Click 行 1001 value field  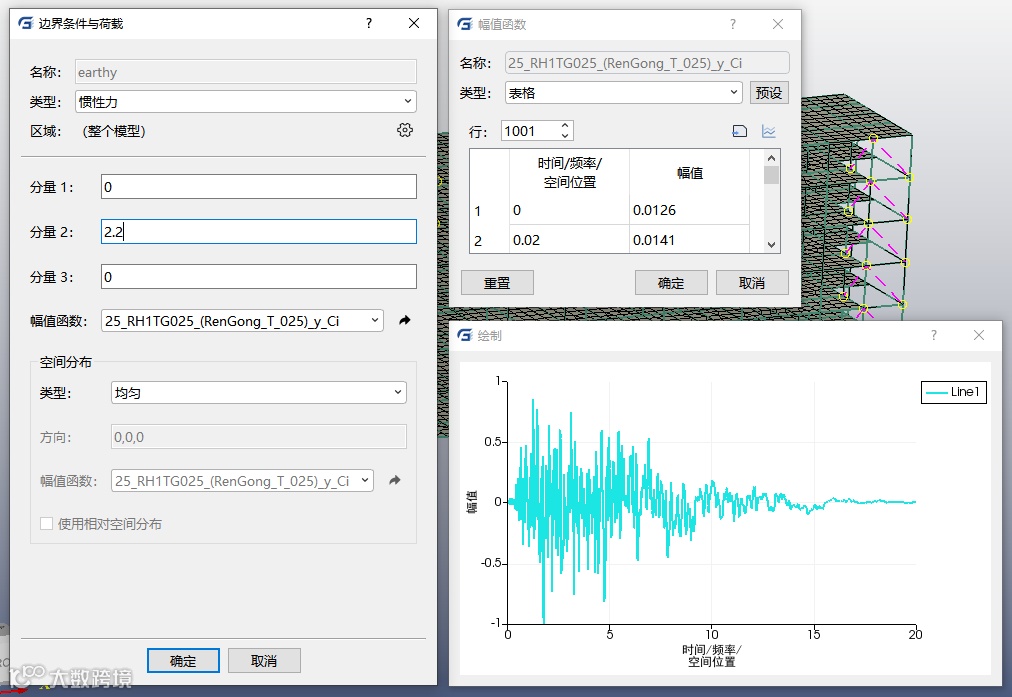(531, 131)
